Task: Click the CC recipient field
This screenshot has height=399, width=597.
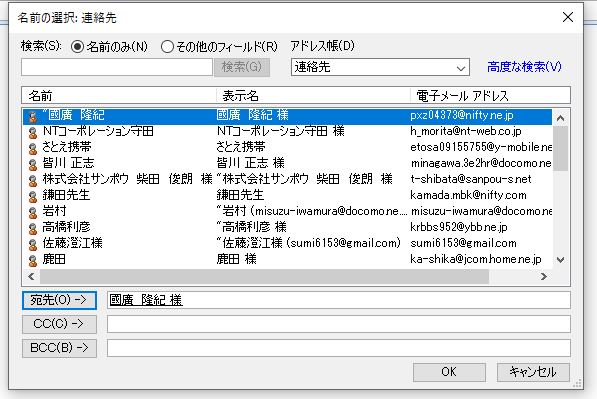Action: coord(338,324)
